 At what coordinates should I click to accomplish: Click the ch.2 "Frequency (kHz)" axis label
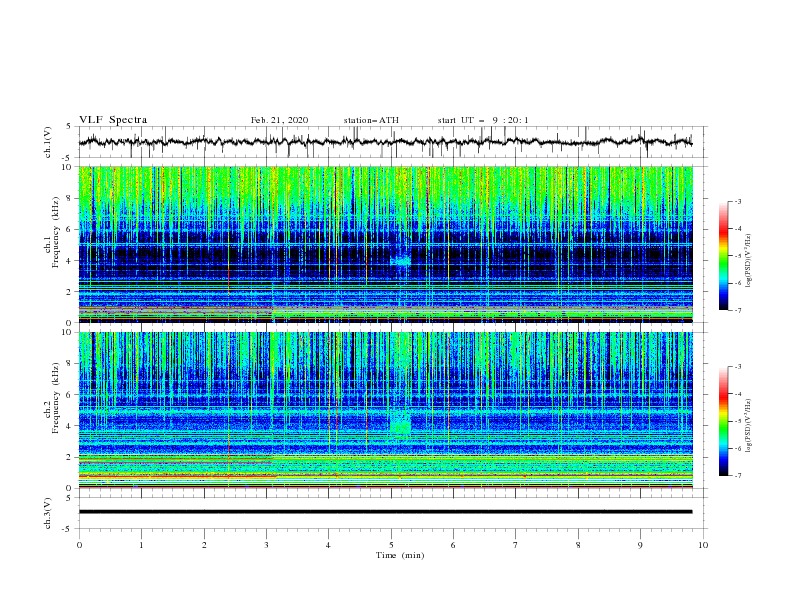56,398
